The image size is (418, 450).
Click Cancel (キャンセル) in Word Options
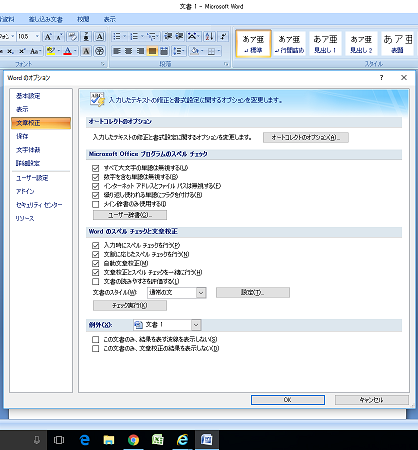tap(372, 400)
